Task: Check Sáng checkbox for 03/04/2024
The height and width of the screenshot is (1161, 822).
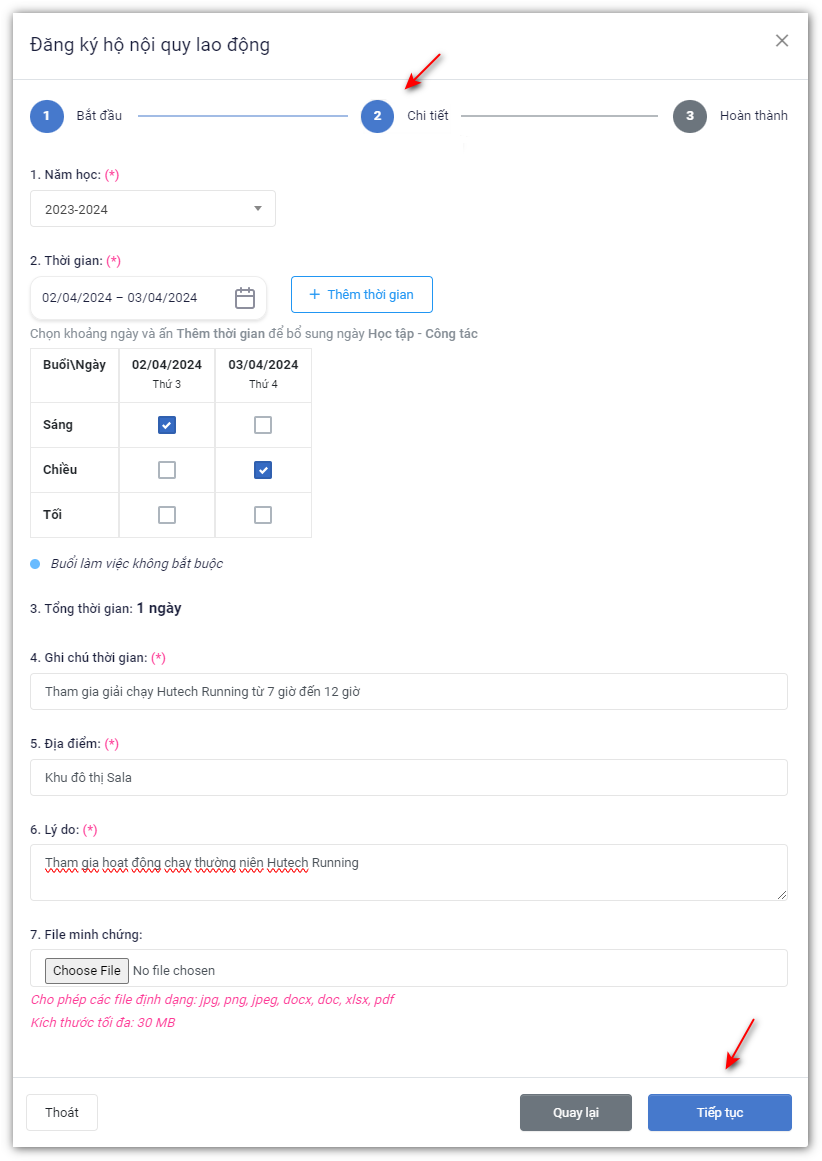Action: [x=263, y=425]
